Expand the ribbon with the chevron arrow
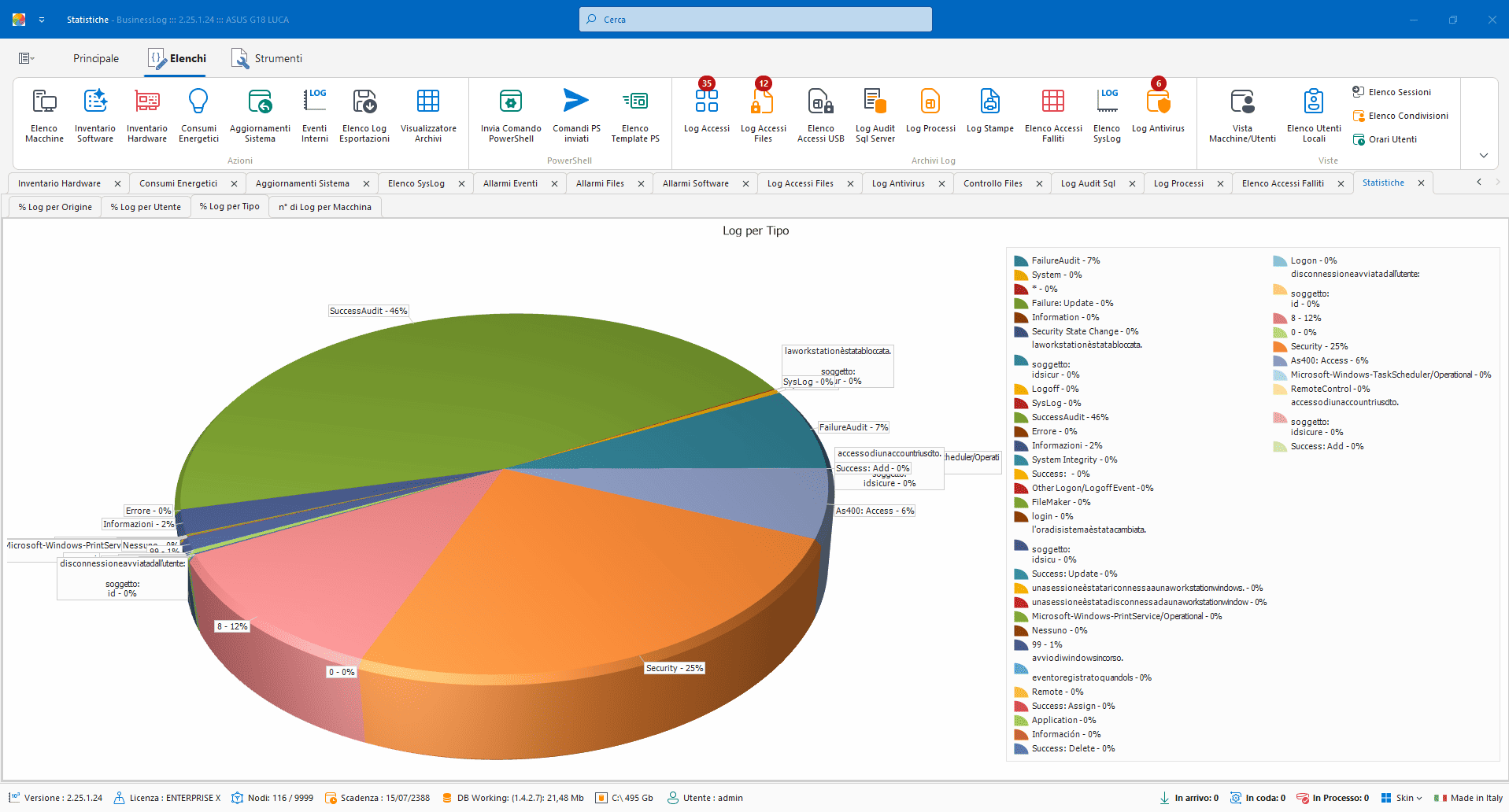This screenshot has height=812, width=1509. (1483, 155)
